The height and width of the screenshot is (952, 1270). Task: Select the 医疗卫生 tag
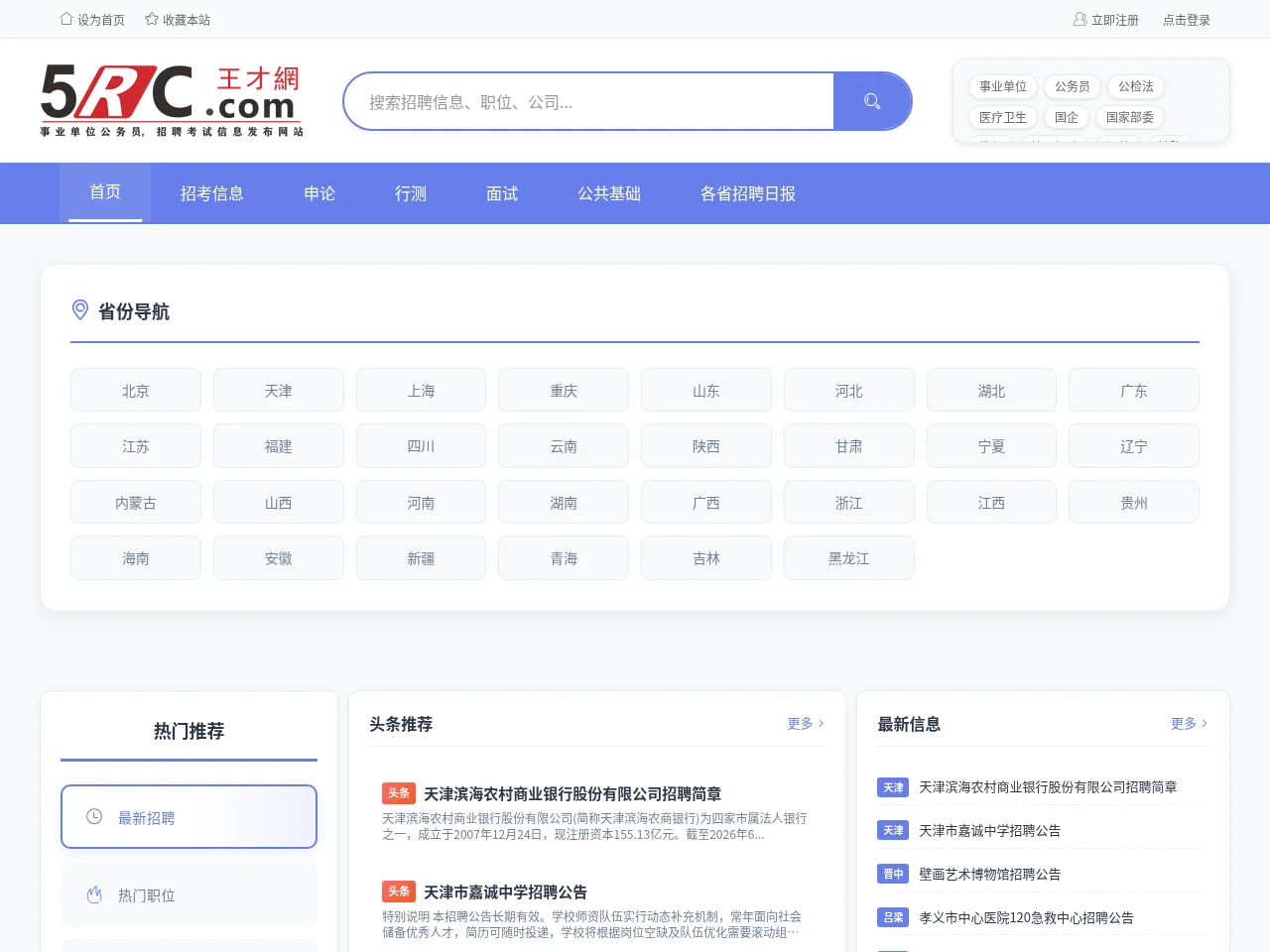point(1003,117)
